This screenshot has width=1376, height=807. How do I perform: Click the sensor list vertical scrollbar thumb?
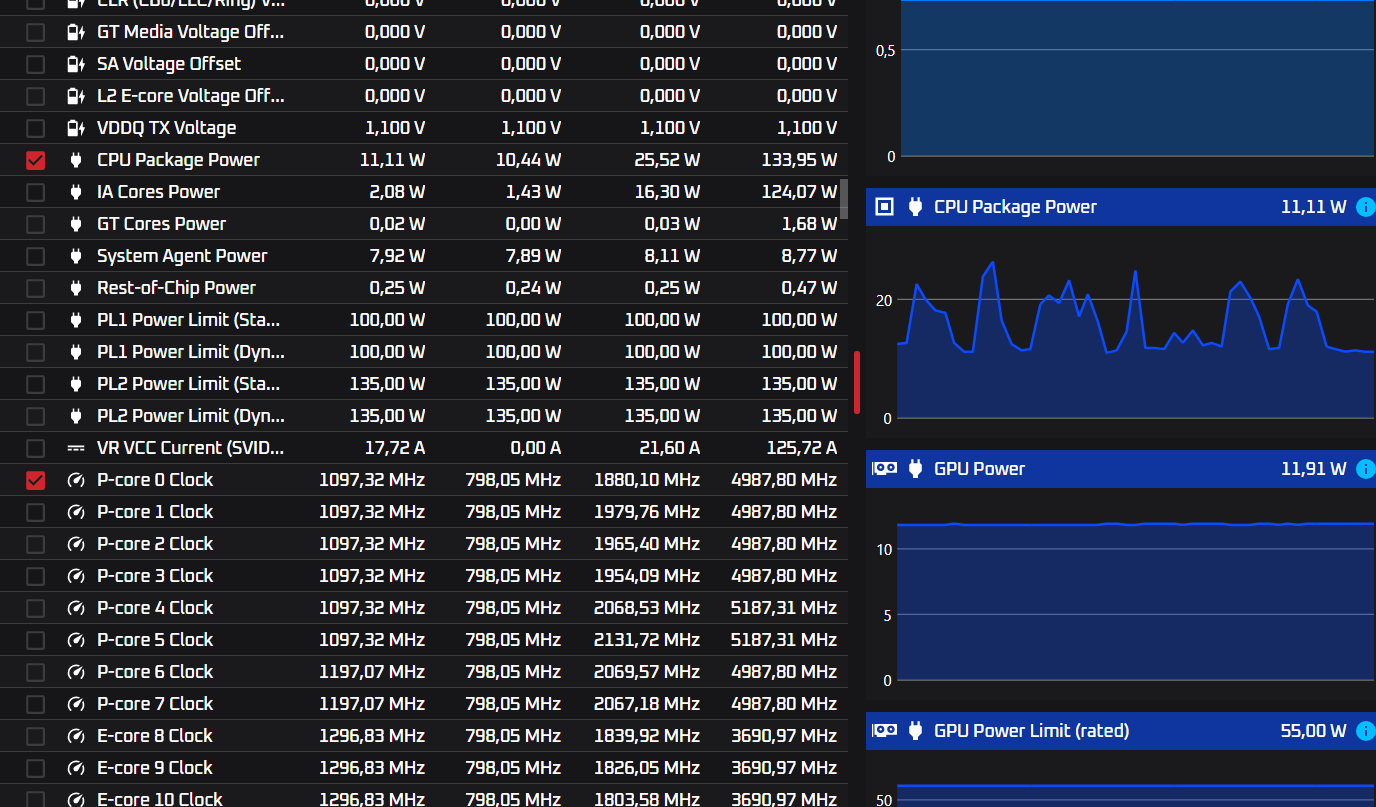coord(844,198)
